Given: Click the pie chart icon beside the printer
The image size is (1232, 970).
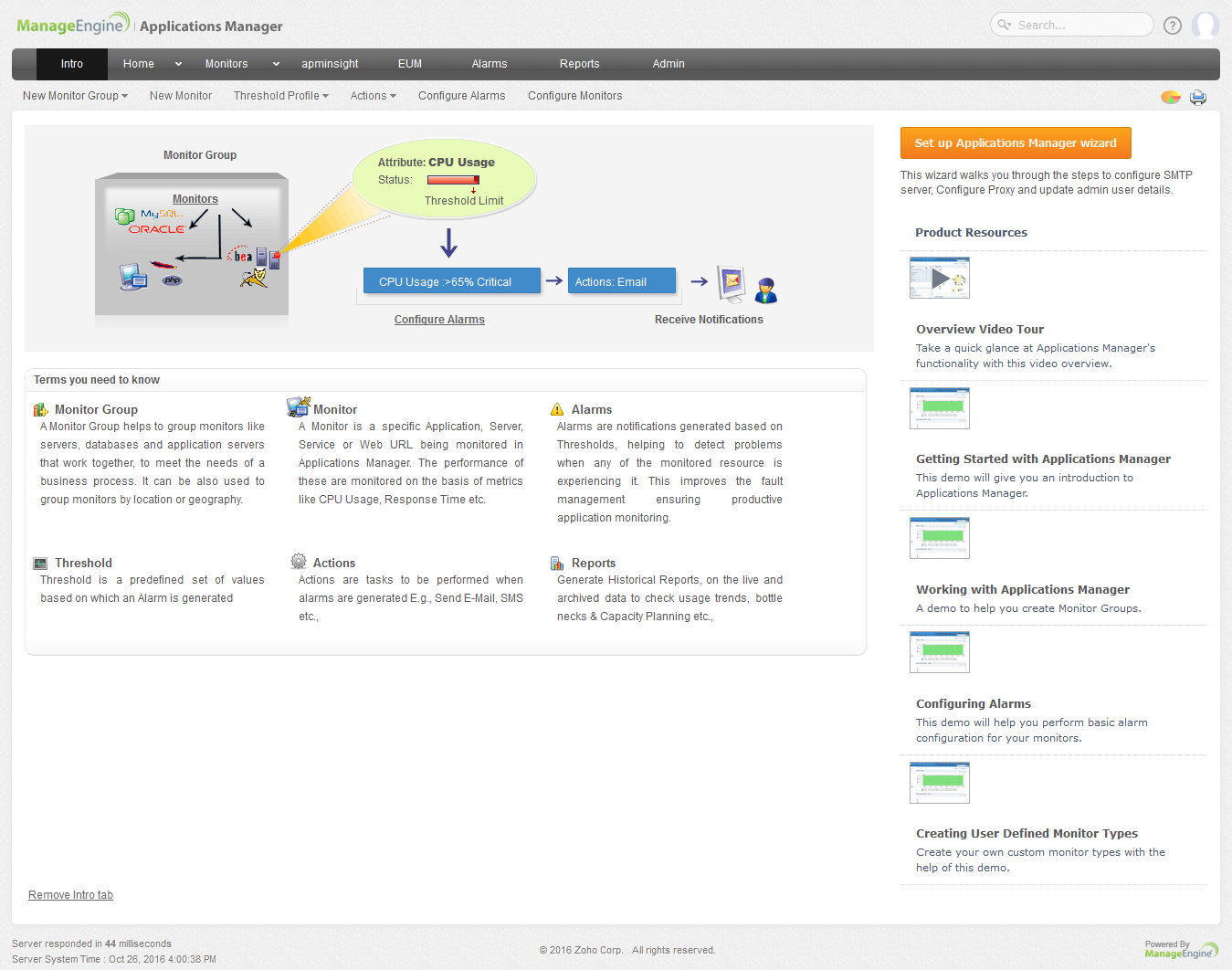Looking at the screenshot, I should pyautogui.click(x=1171, y=97).
